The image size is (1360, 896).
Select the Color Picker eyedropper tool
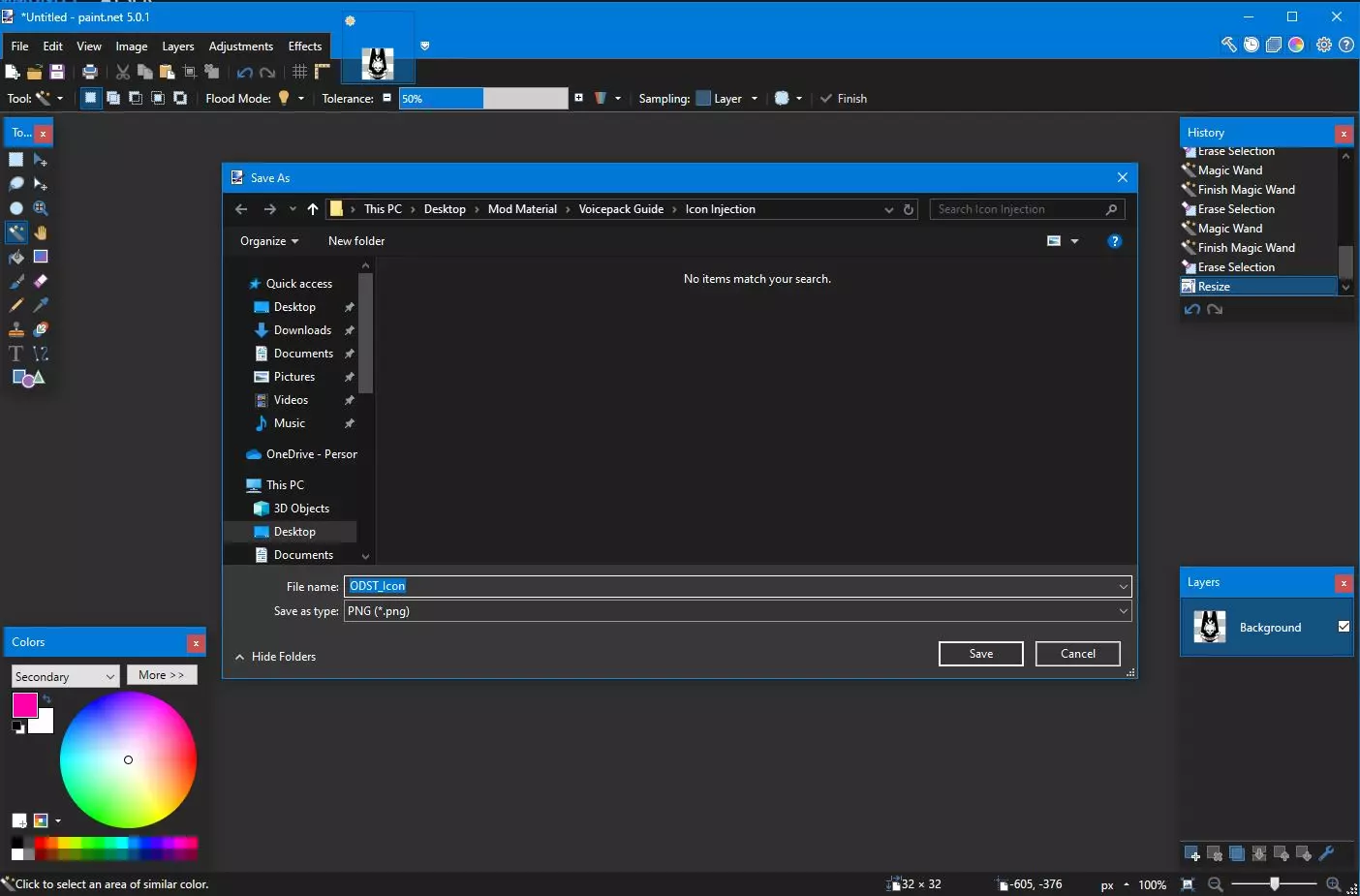tap(41, 305)
